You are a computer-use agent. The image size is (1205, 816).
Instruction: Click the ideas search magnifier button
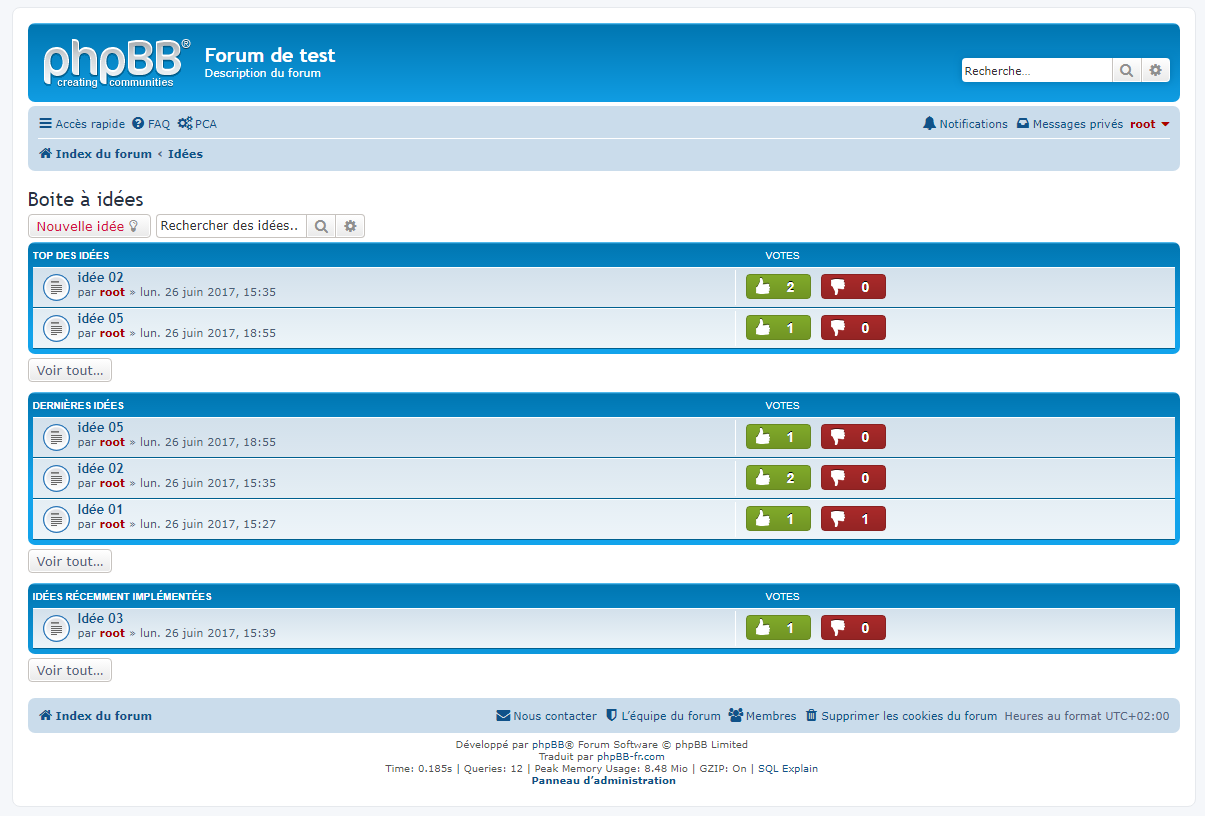(321, 226)
